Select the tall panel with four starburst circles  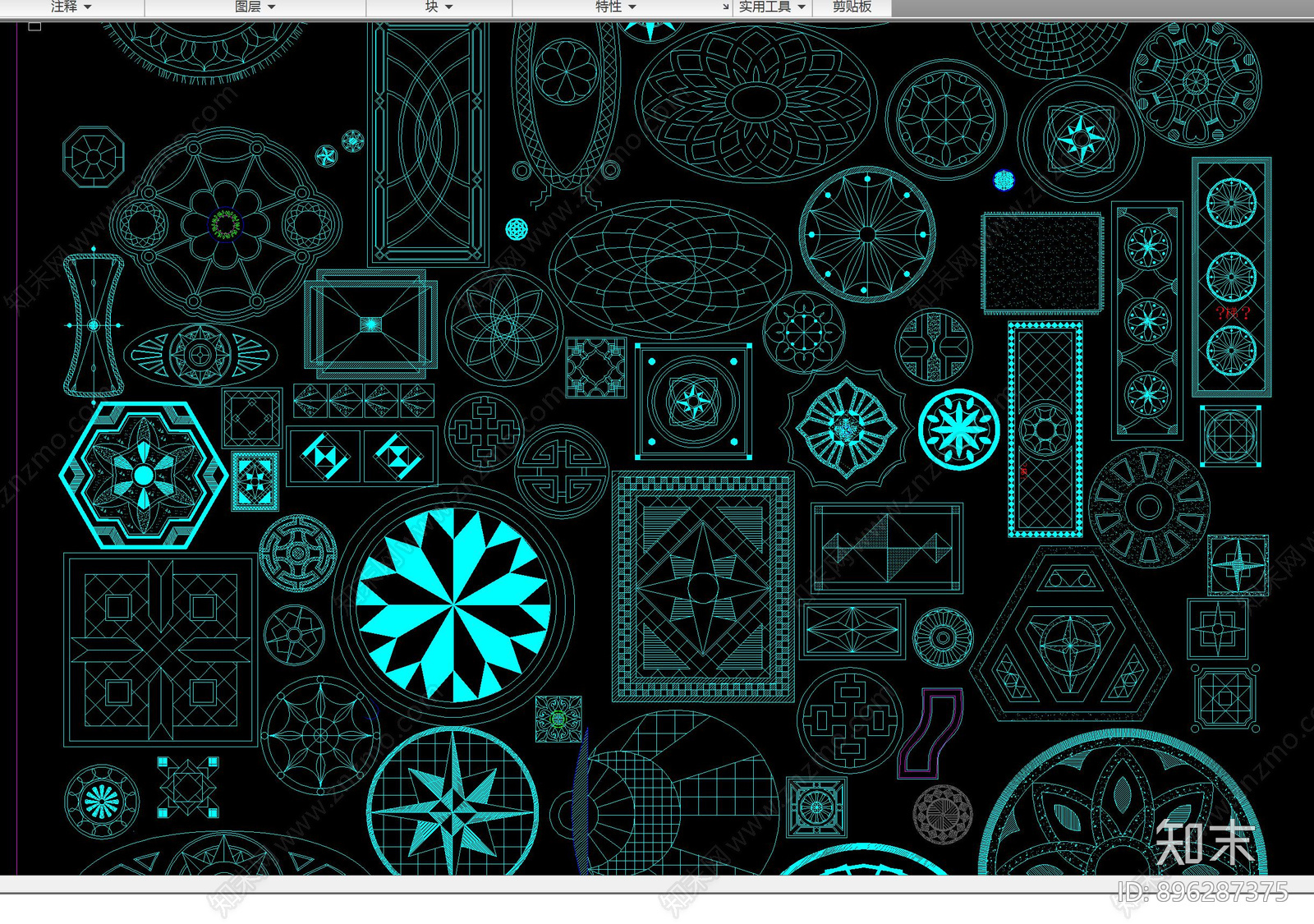coord(1147,320)
